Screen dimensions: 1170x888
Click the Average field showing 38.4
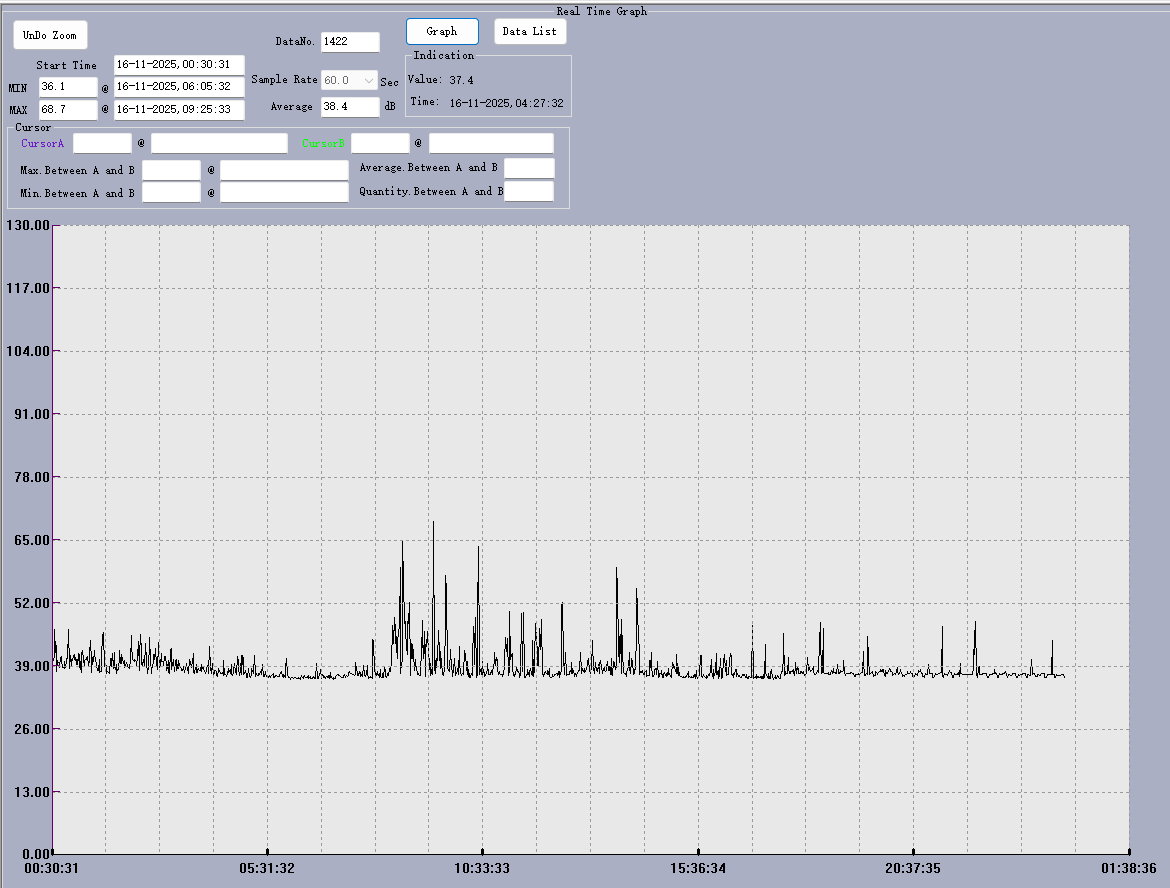click(350, 107)
